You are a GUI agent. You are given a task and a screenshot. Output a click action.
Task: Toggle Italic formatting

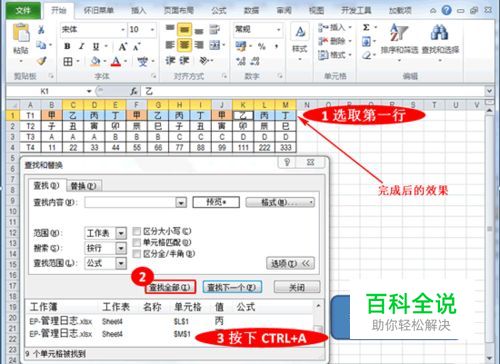coord(81,46)
